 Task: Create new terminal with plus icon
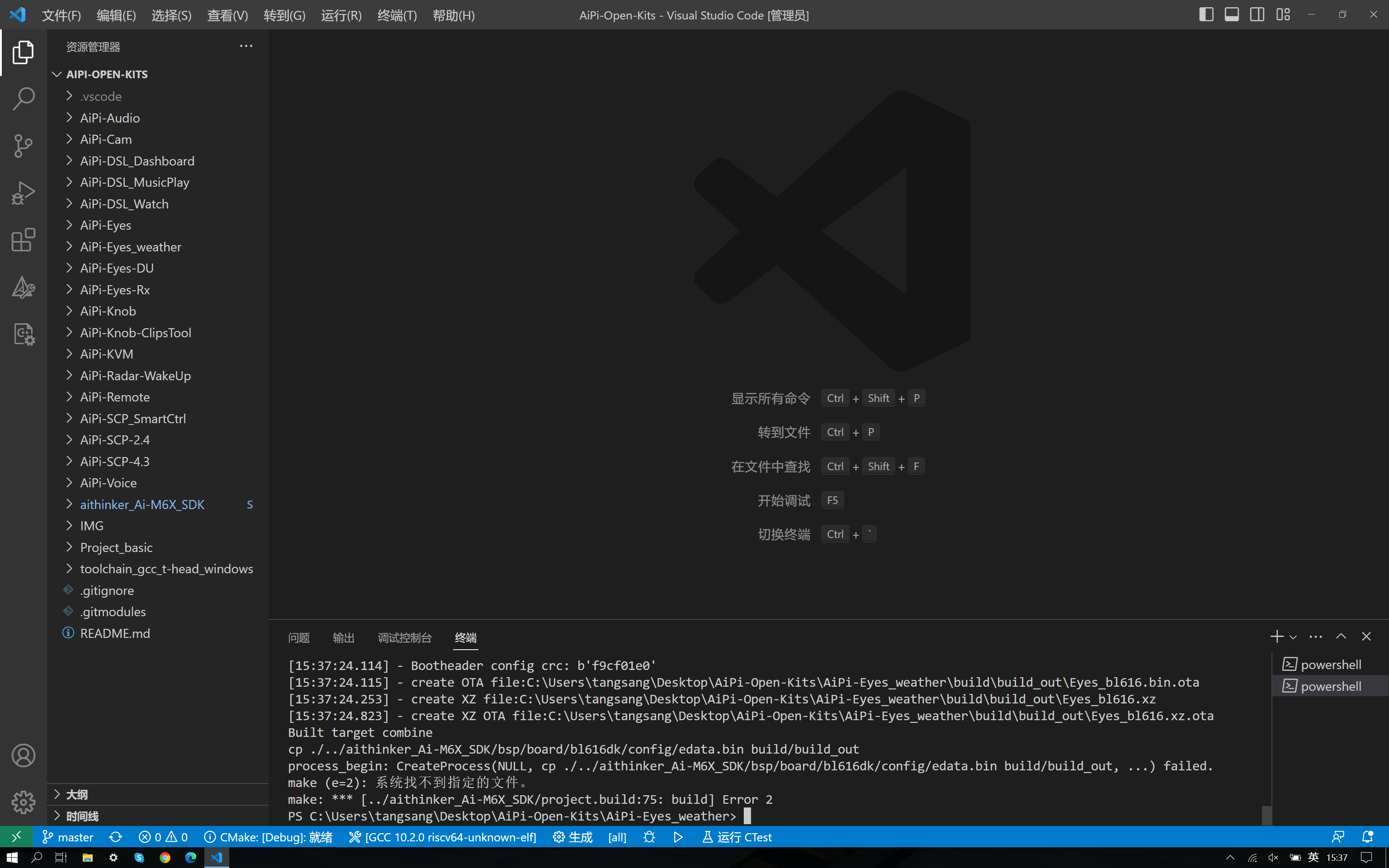point(1276,637)
